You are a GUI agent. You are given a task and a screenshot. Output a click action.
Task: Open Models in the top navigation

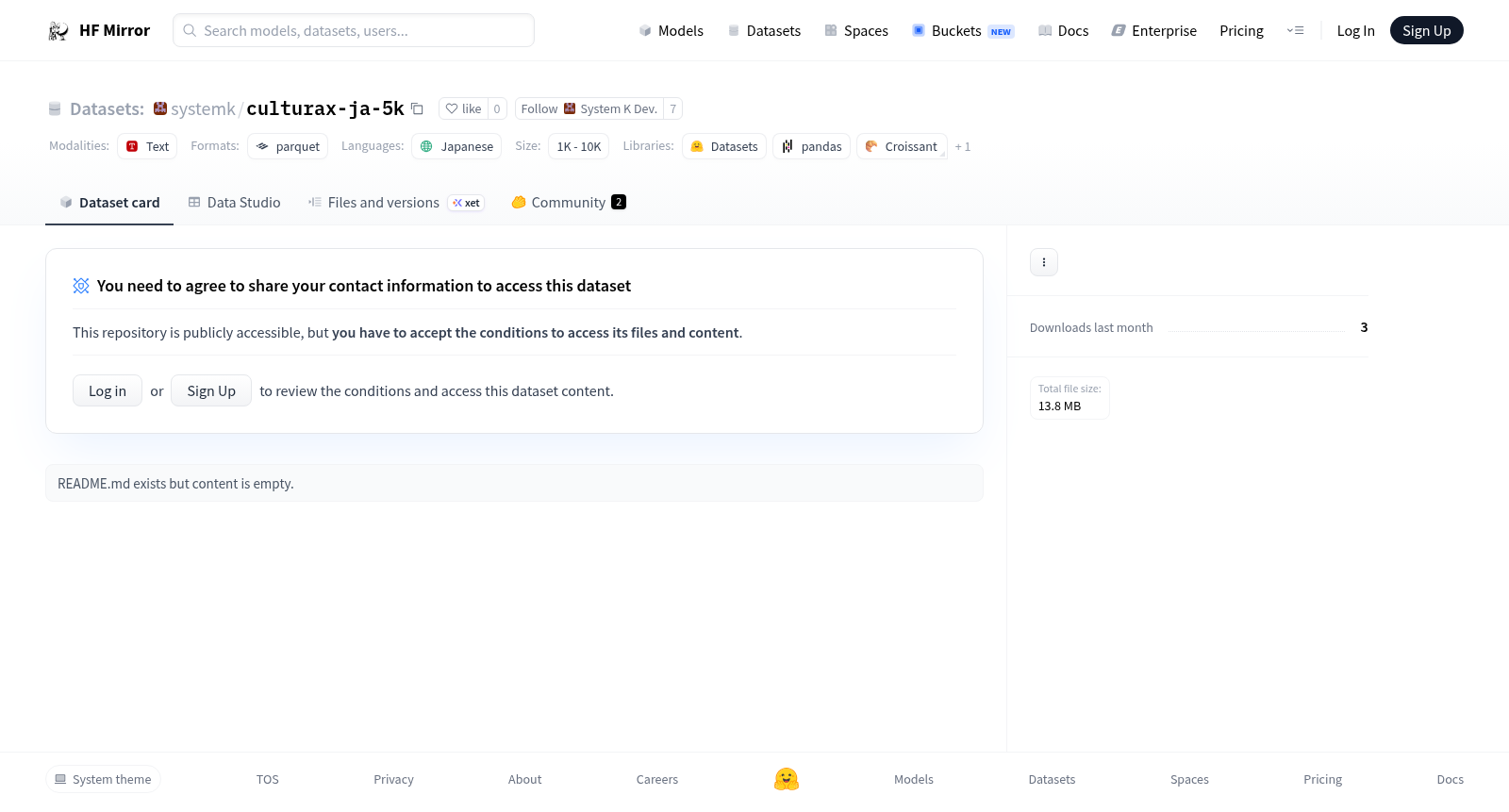tap(671, 30)
